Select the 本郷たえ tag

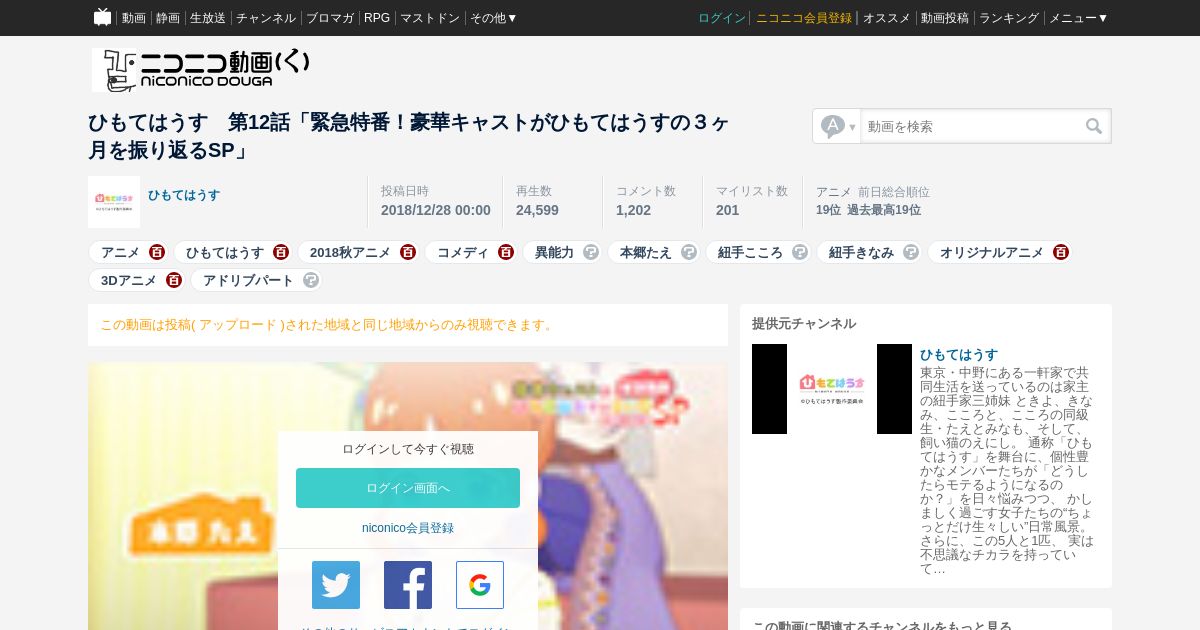point(646,252)
